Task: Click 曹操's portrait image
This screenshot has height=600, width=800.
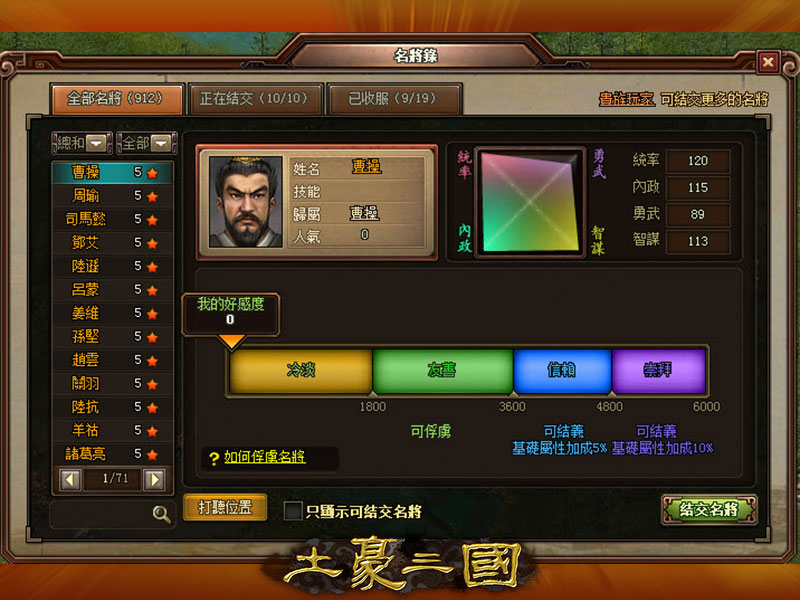Action: (246, 202)
